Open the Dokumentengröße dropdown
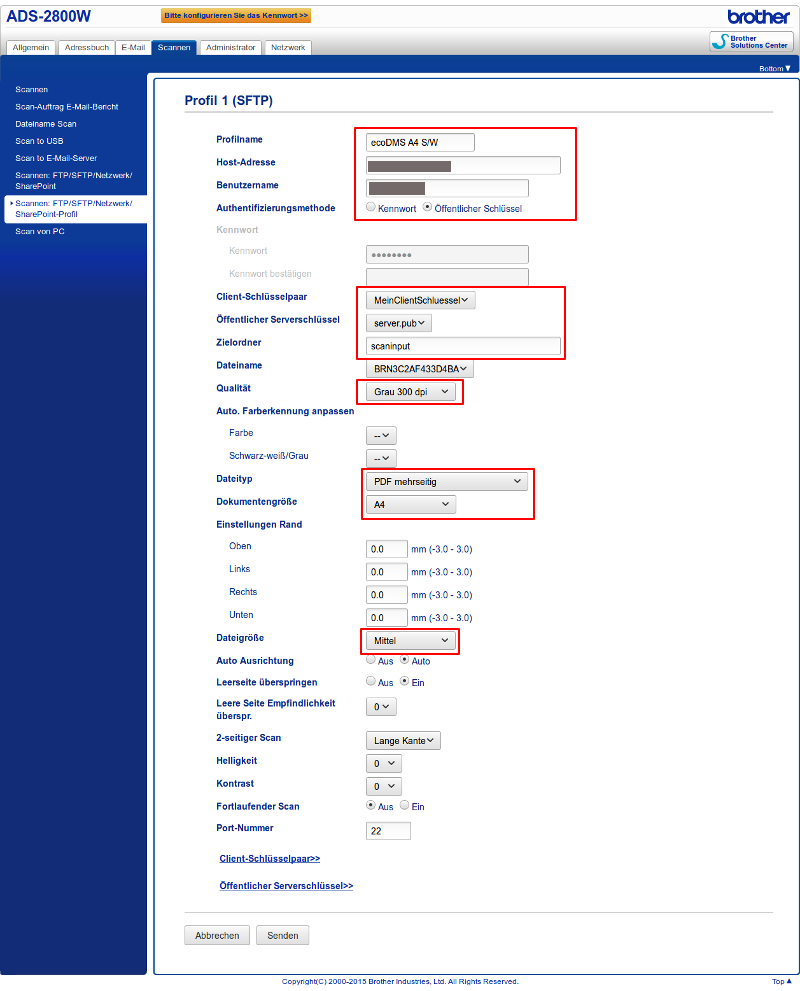The width and height of the screenshot is (800, 991). (x=411, y=504)
